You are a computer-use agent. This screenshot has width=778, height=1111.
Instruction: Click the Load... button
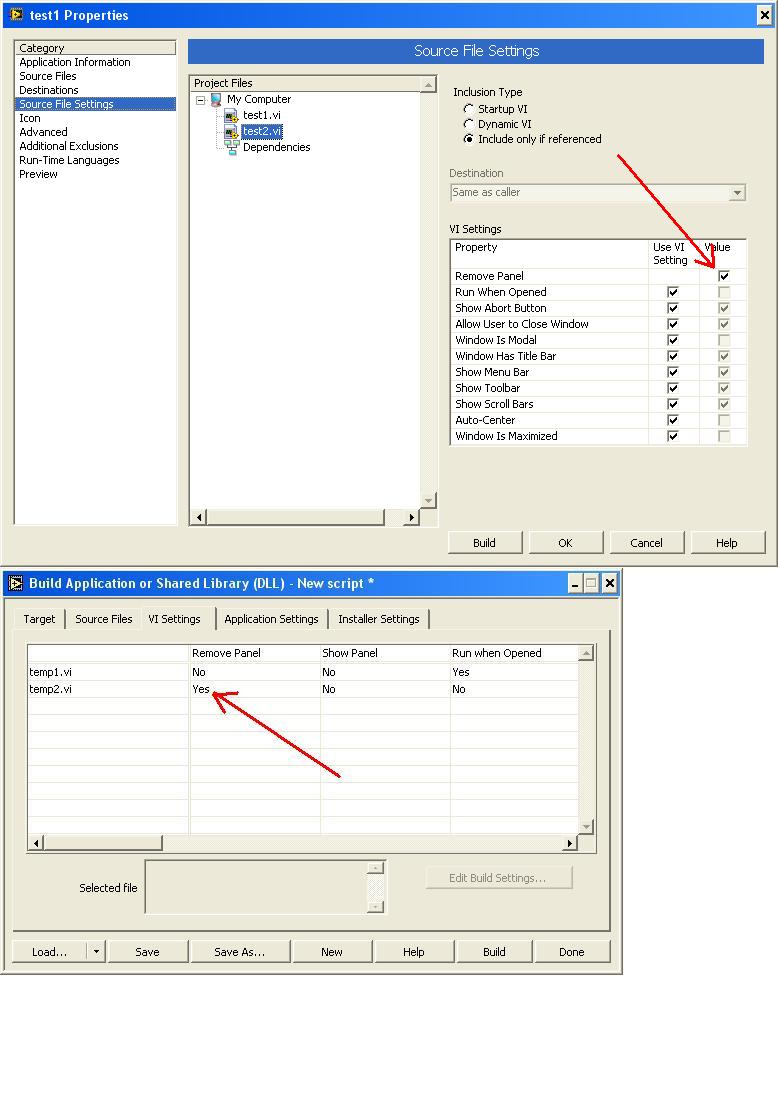50,952
